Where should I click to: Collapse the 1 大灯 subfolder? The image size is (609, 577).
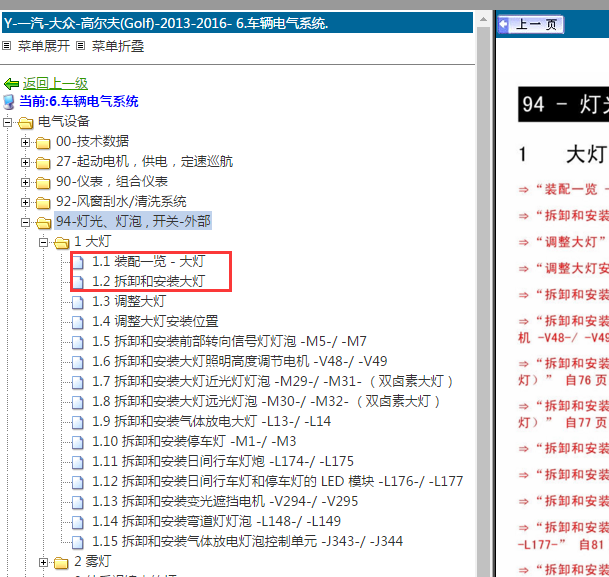[x=44, y=243]
